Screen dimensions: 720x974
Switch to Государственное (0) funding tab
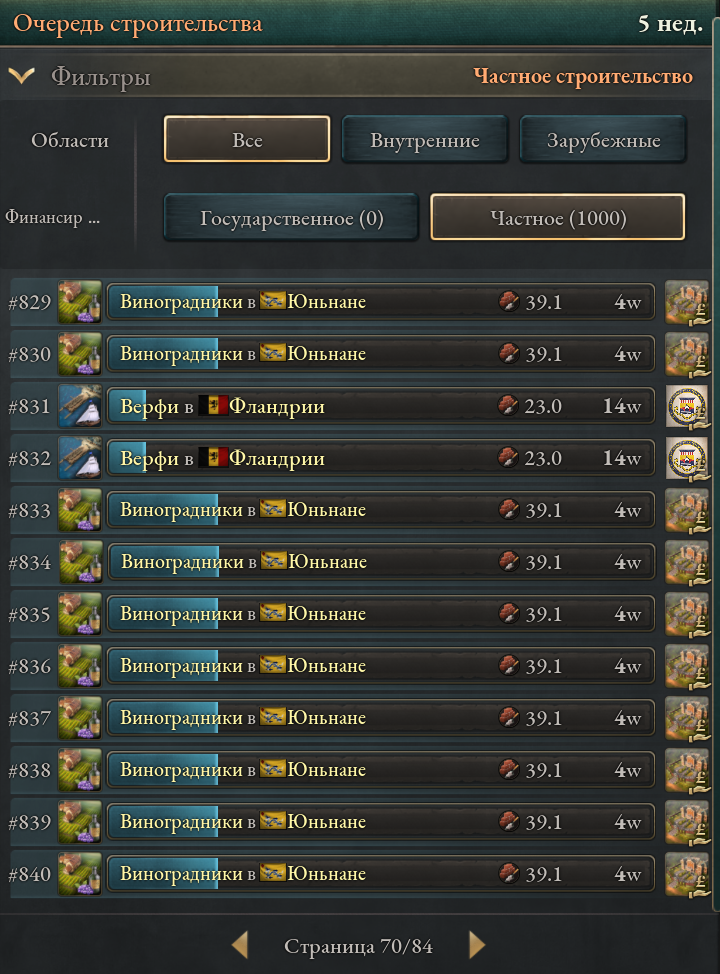point(291,217)
